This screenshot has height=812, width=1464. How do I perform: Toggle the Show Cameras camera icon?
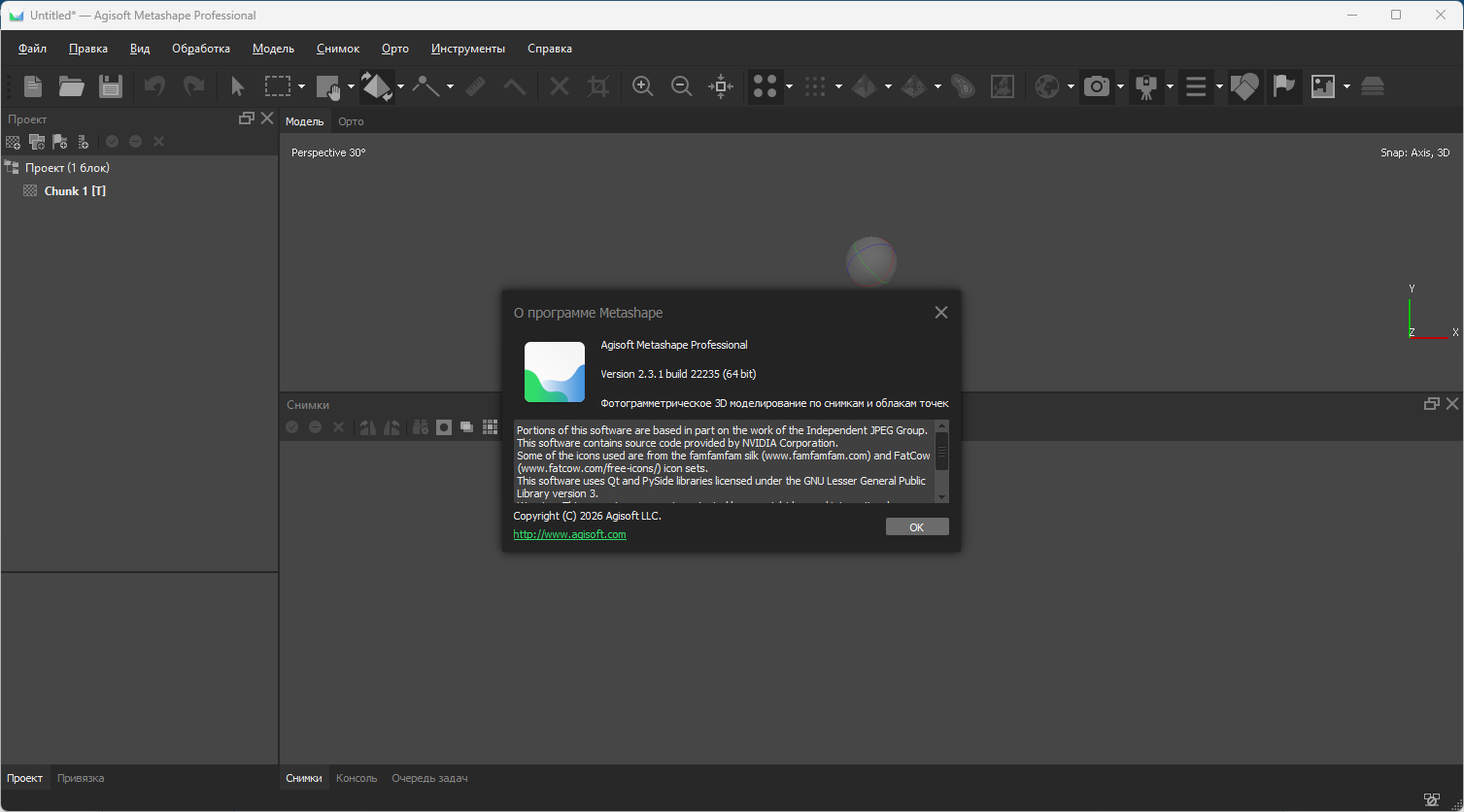click(x=1097, y=86)
